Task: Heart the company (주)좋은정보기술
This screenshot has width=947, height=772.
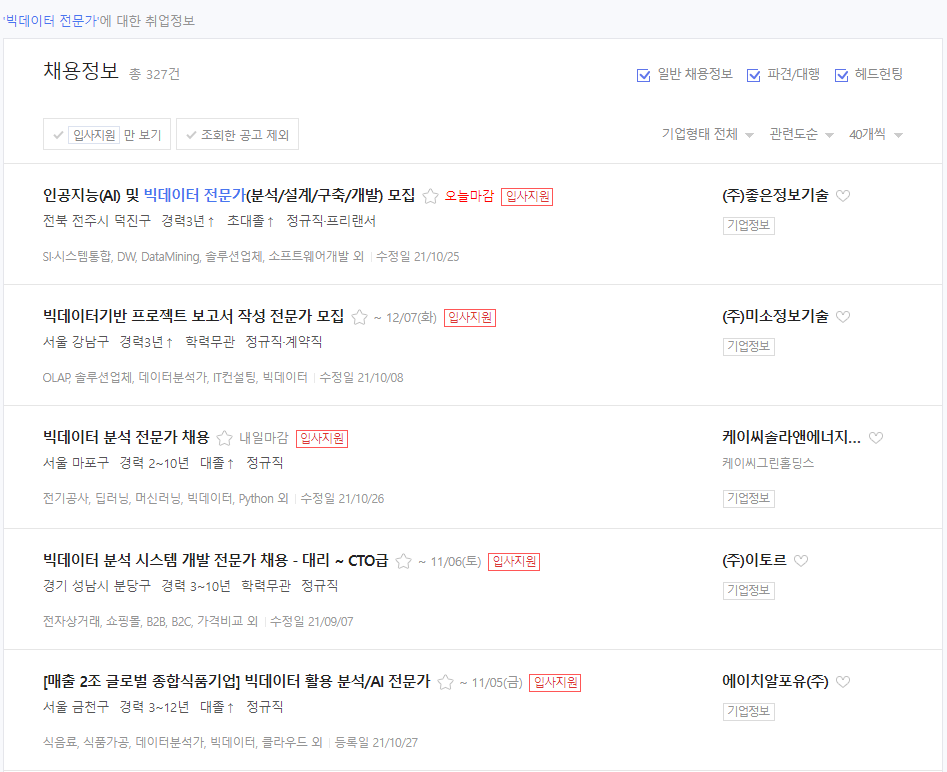Action: click(843, 196)
